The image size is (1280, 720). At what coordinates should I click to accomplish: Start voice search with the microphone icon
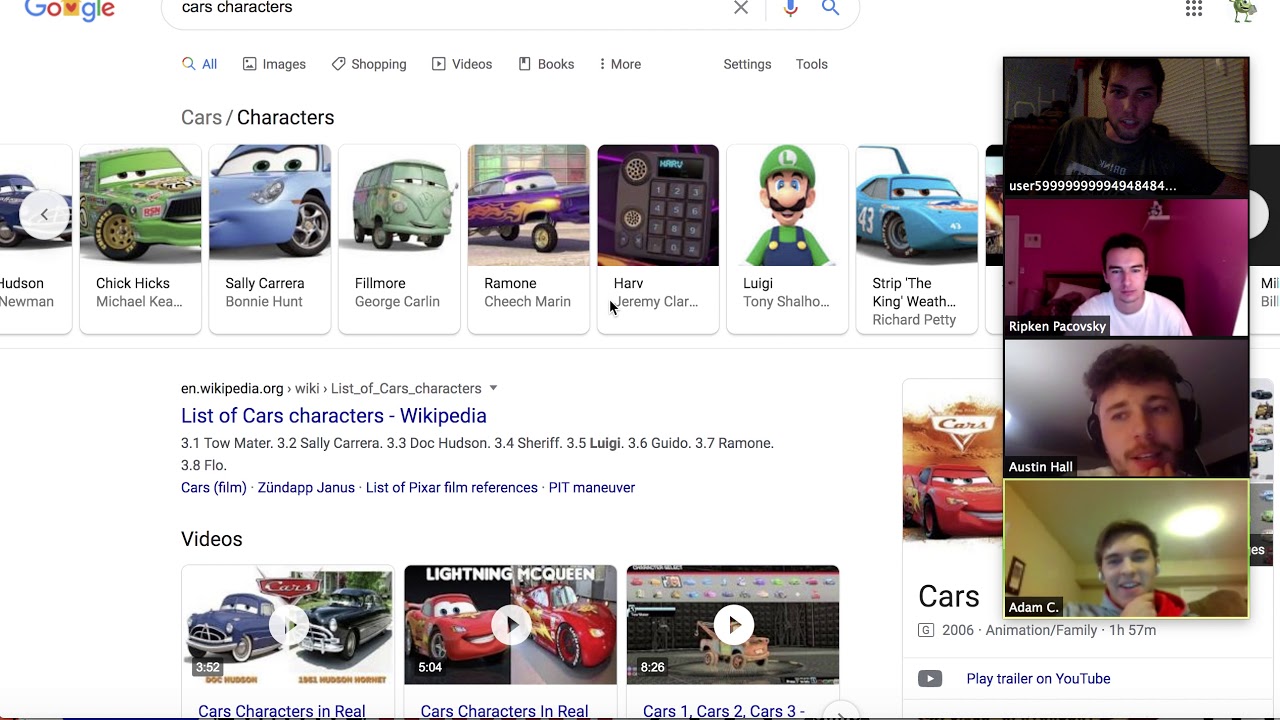click(791, 8)
